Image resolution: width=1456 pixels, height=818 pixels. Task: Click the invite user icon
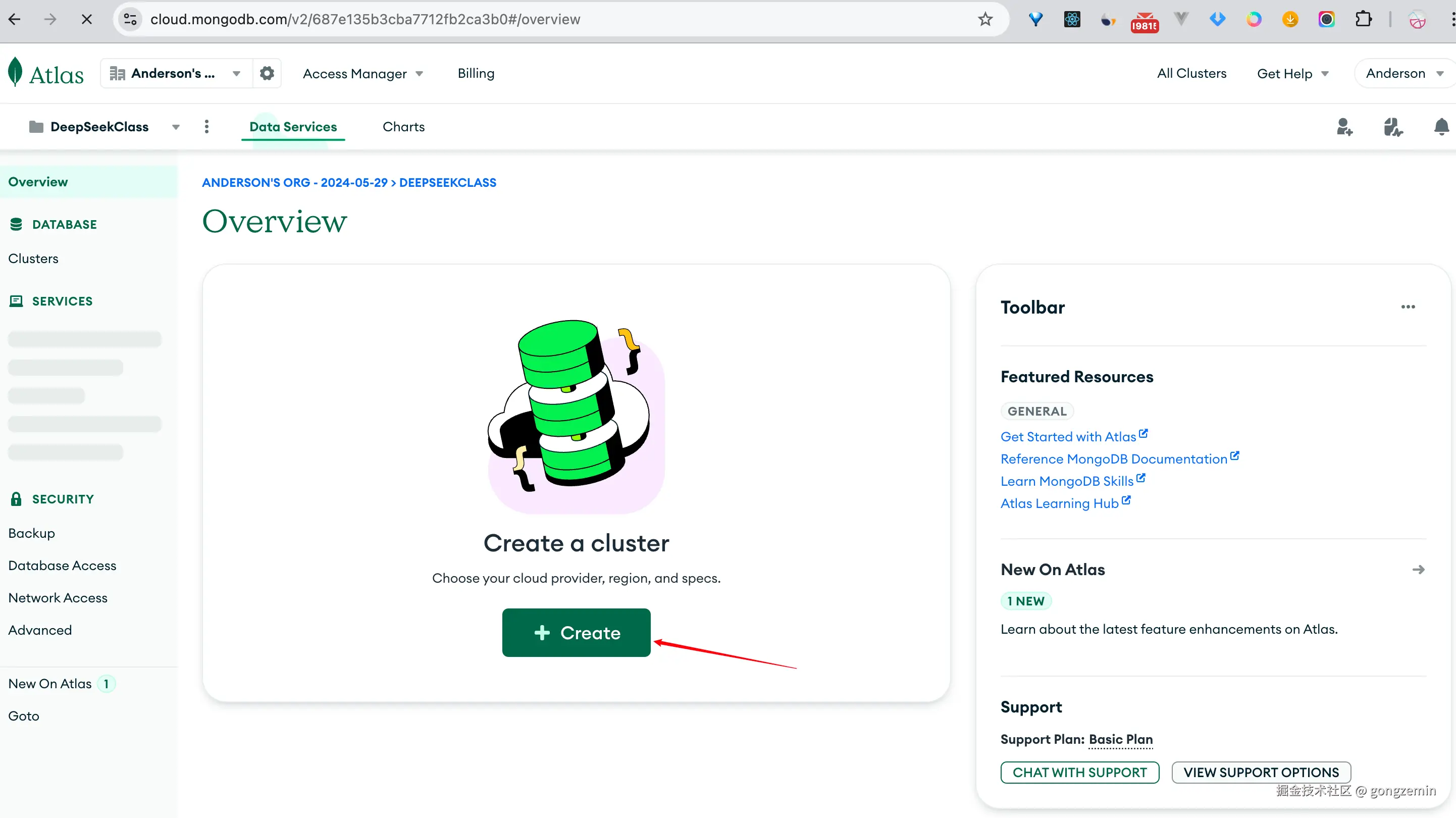1344,127
